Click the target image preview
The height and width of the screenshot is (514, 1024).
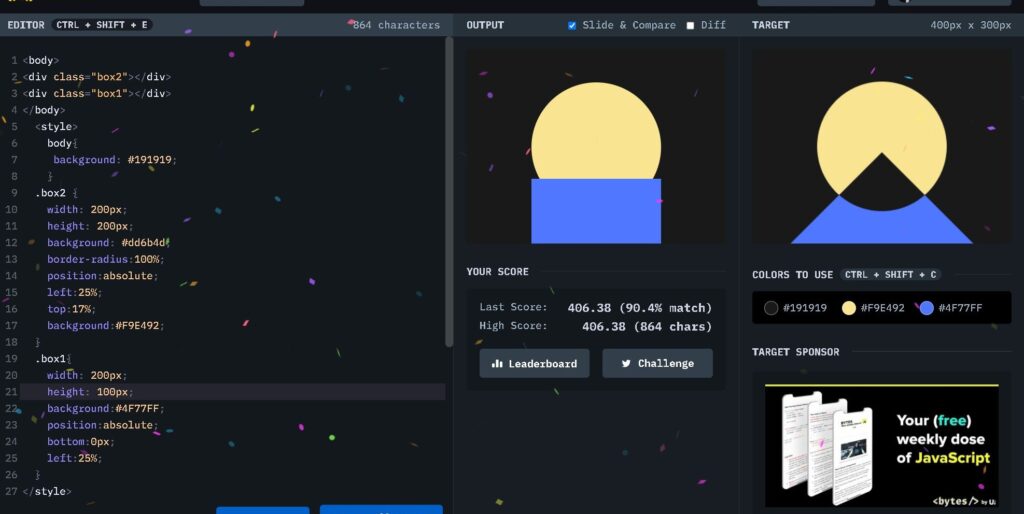tap(881, 147)
